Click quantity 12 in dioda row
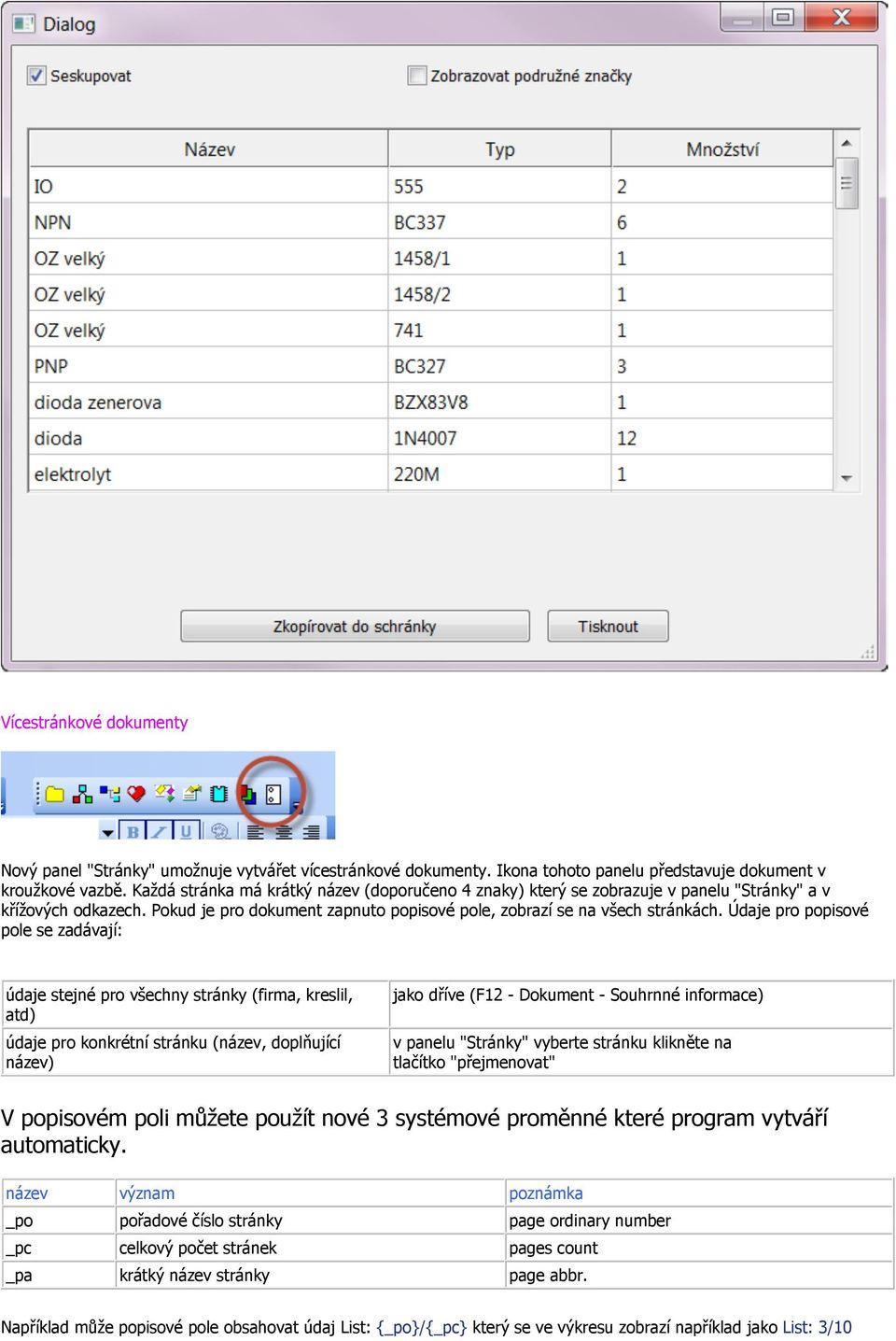The image size is (896, 1341). [x=722, y=438]
